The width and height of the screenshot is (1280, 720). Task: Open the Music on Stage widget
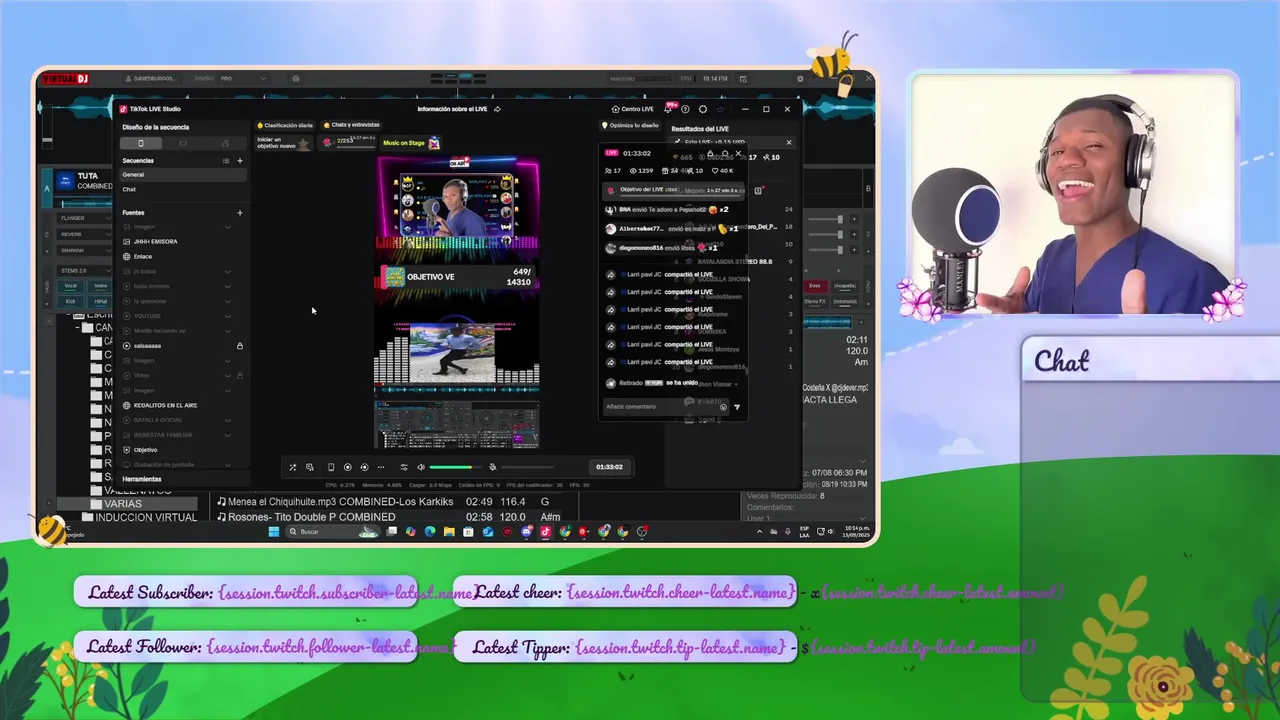tap(411, 143)
